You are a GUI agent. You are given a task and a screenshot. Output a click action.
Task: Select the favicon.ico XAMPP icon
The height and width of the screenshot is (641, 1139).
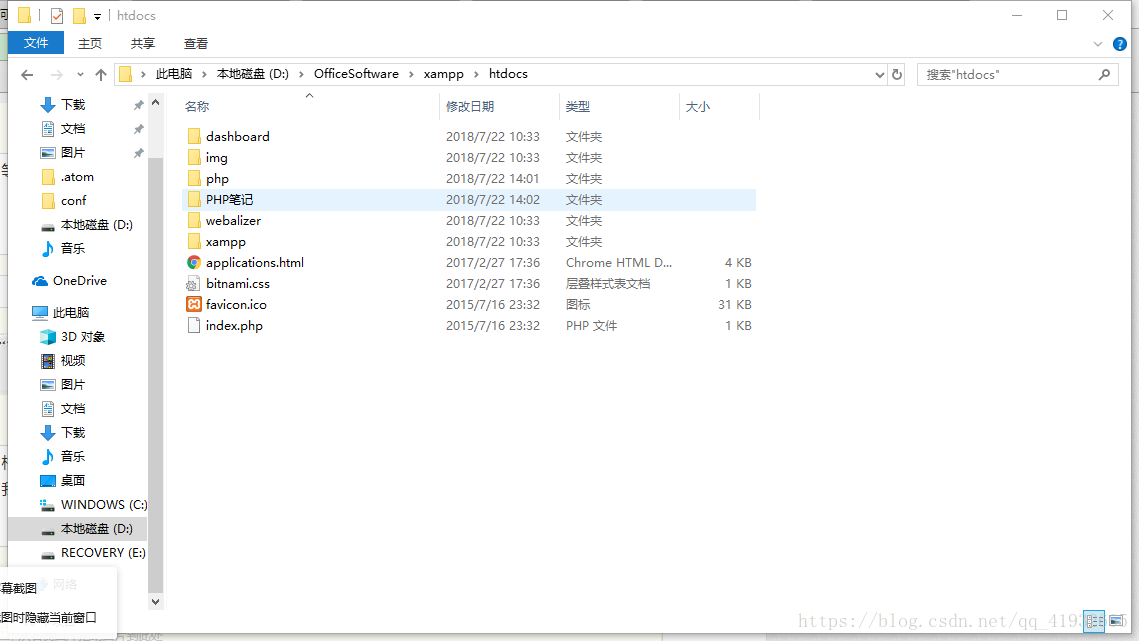194,305
